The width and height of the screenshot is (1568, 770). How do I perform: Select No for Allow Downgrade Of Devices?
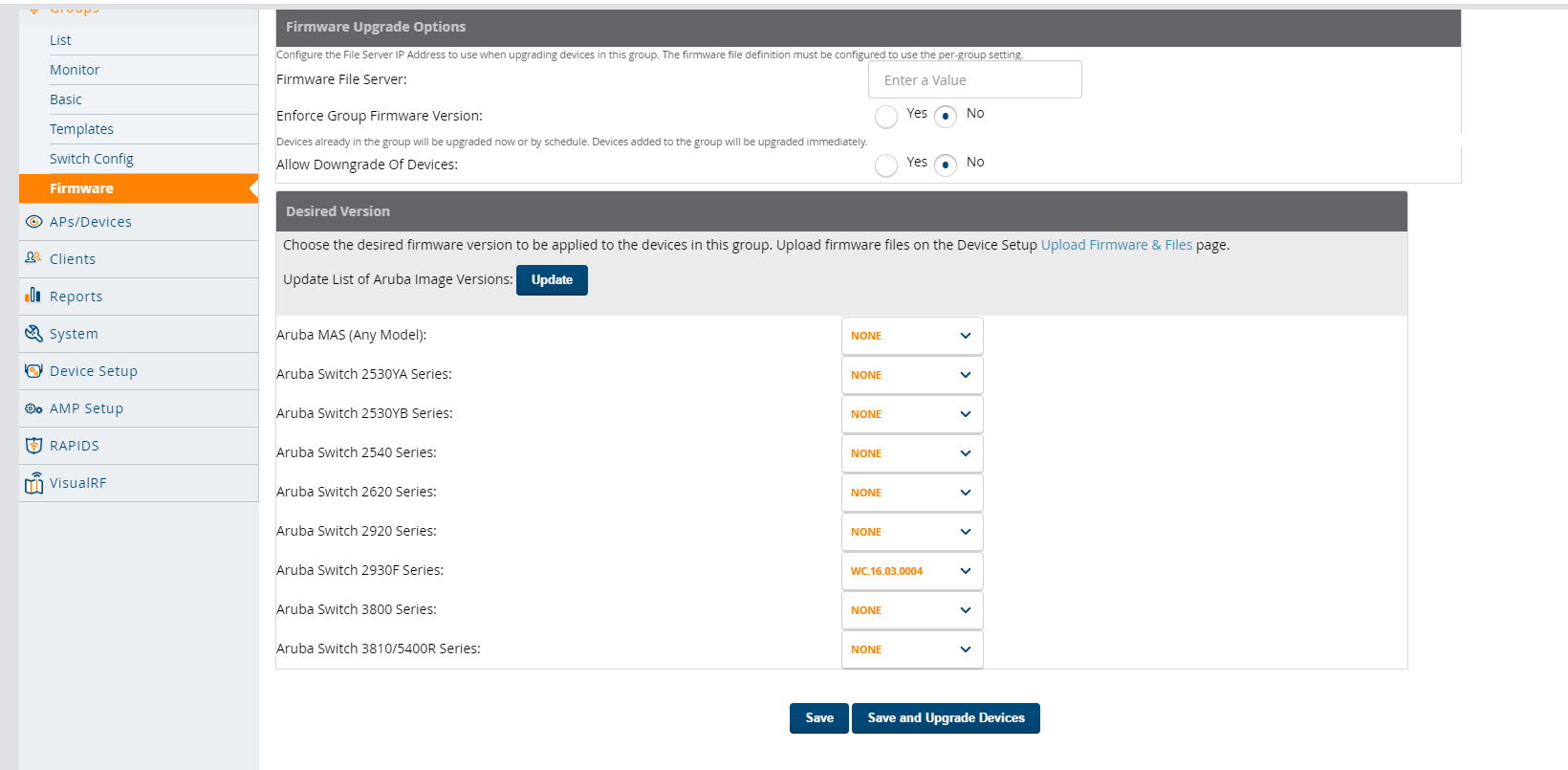[x=946, y=165]
